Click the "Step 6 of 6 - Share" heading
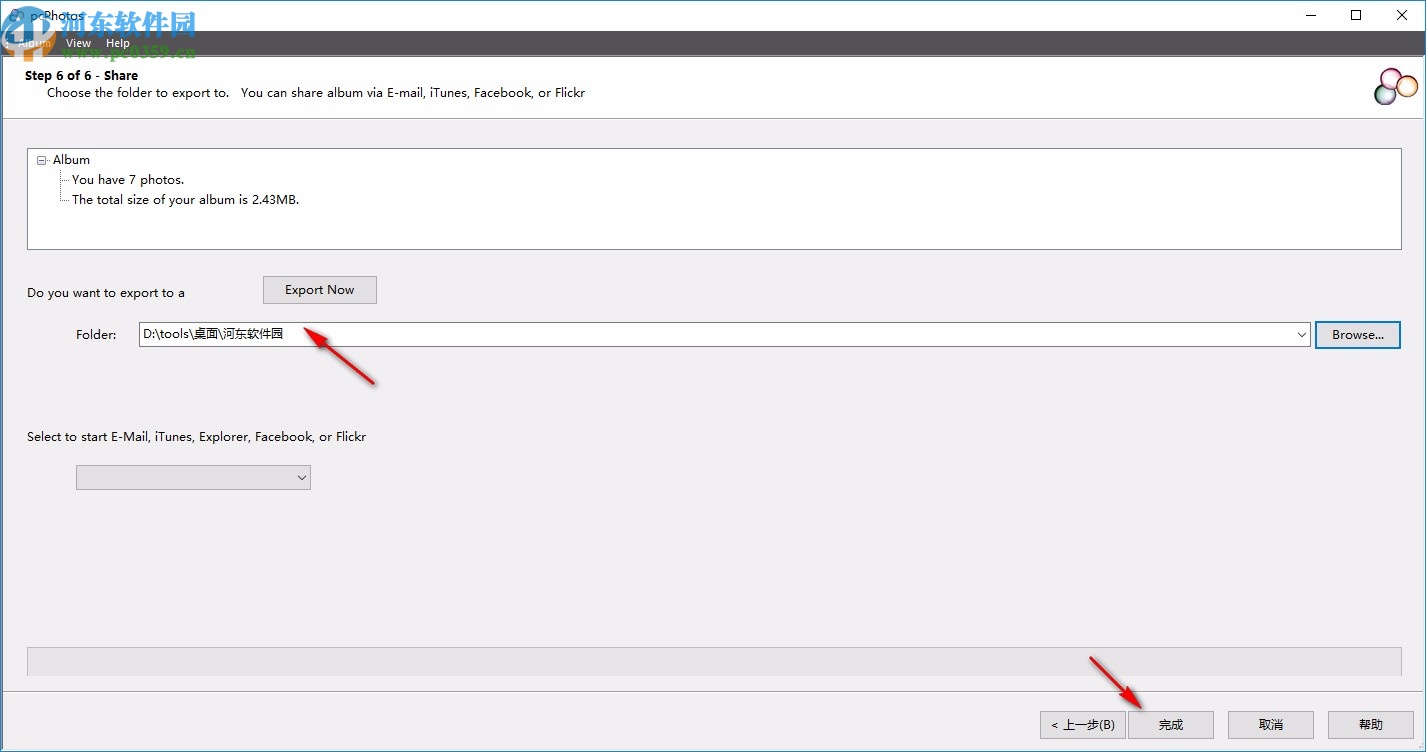The width and height of the screenshot is (1426, 752). click(x=81, y=76)
